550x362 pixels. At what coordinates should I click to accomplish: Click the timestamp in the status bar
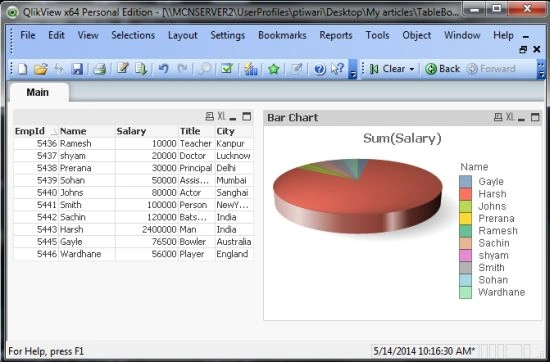[424, 351]
